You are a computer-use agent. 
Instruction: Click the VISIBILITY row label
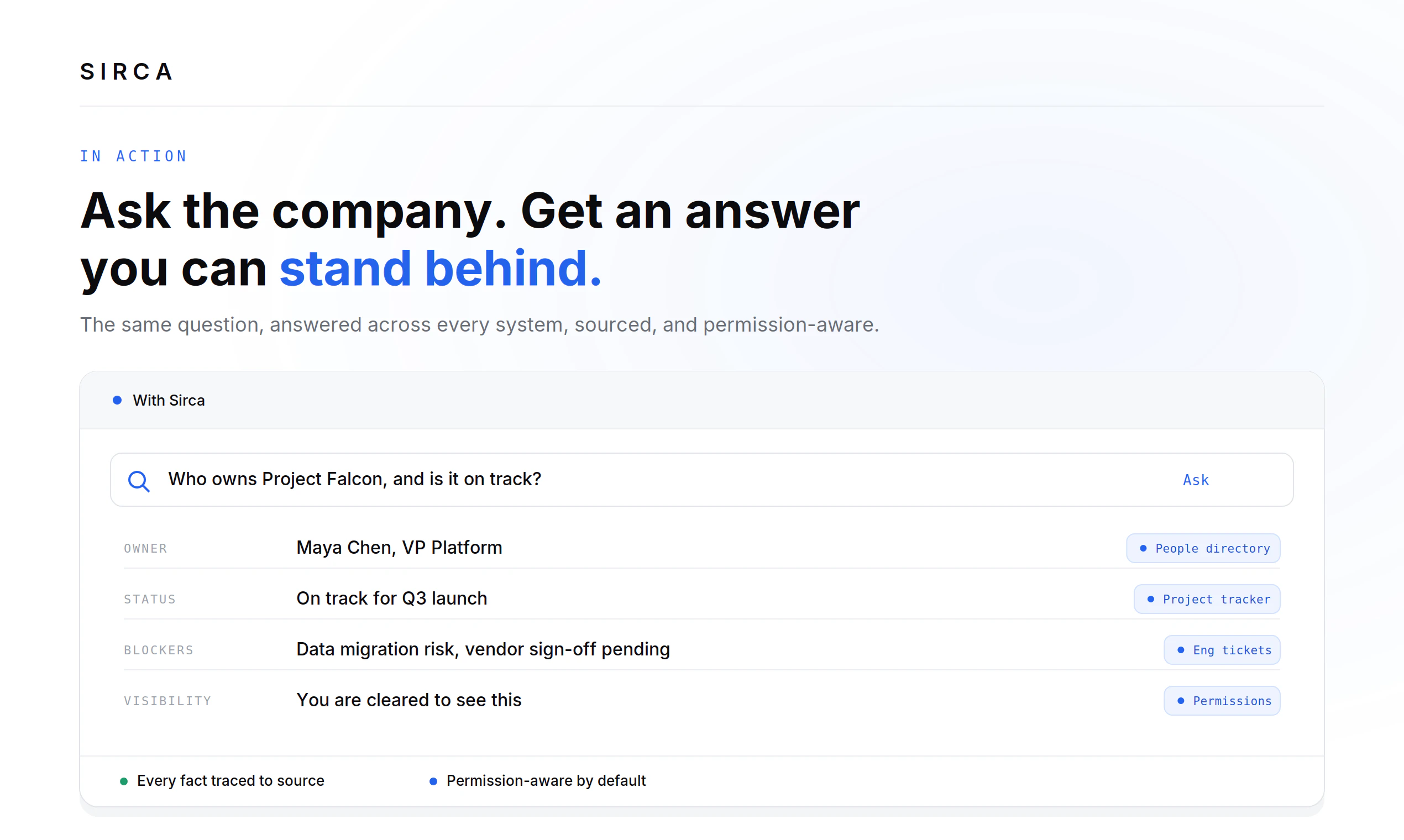tap(167, 701)
